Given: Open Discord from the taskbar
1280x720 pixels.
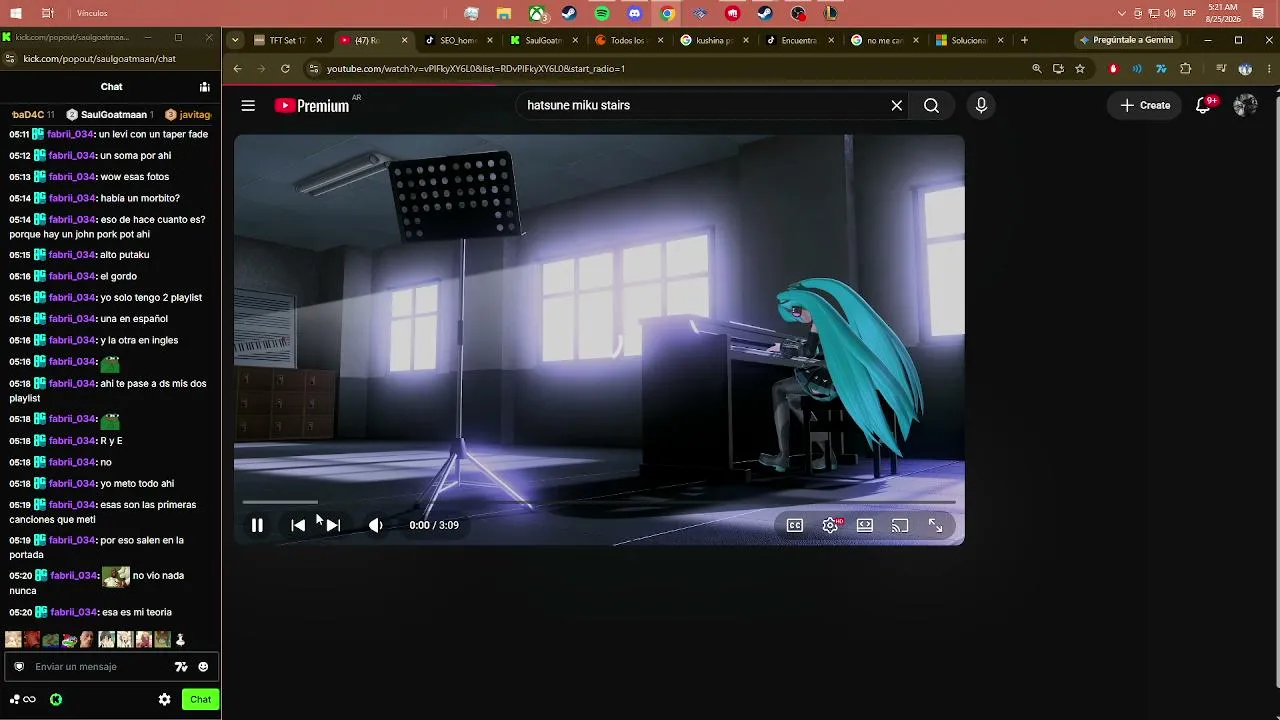Looking at the screenshot, I should pyautogui.click(x=635, y=14).
